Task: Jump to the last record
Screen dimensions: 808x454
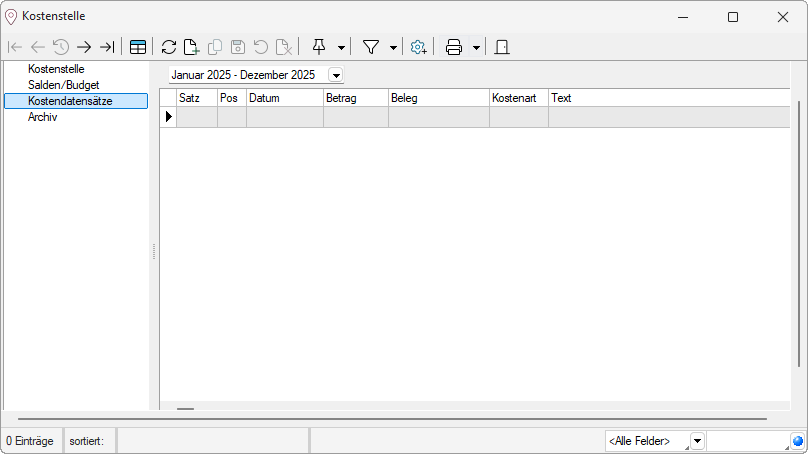Action: (x=107, y=47)
